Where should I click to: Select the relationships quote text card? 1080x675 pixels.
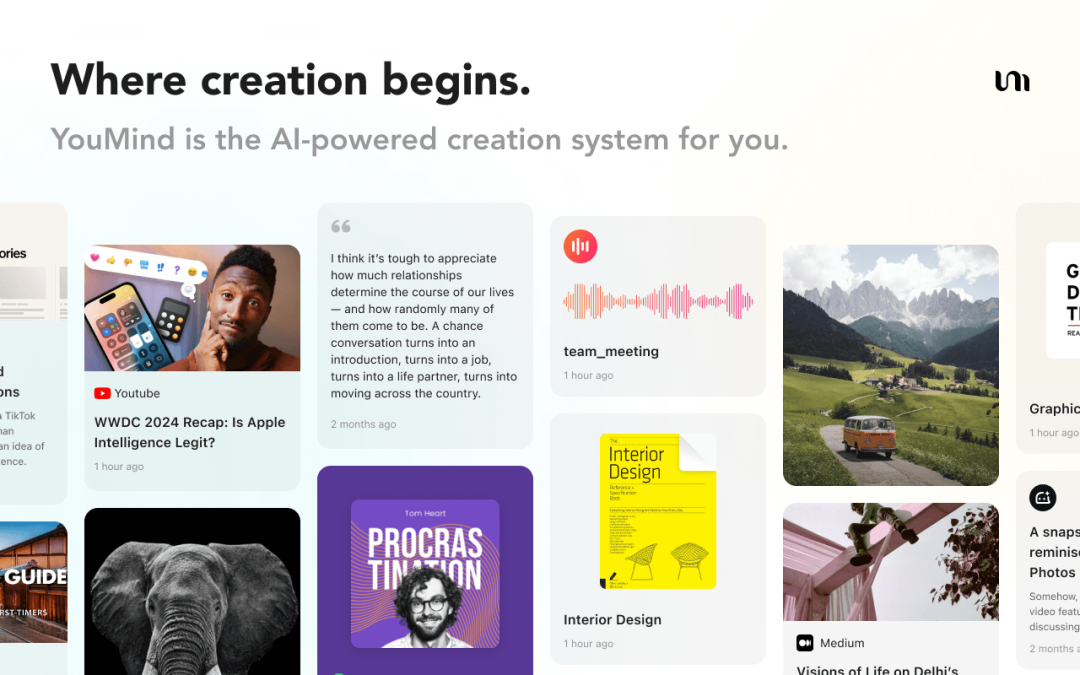click(x=425, y=326)
